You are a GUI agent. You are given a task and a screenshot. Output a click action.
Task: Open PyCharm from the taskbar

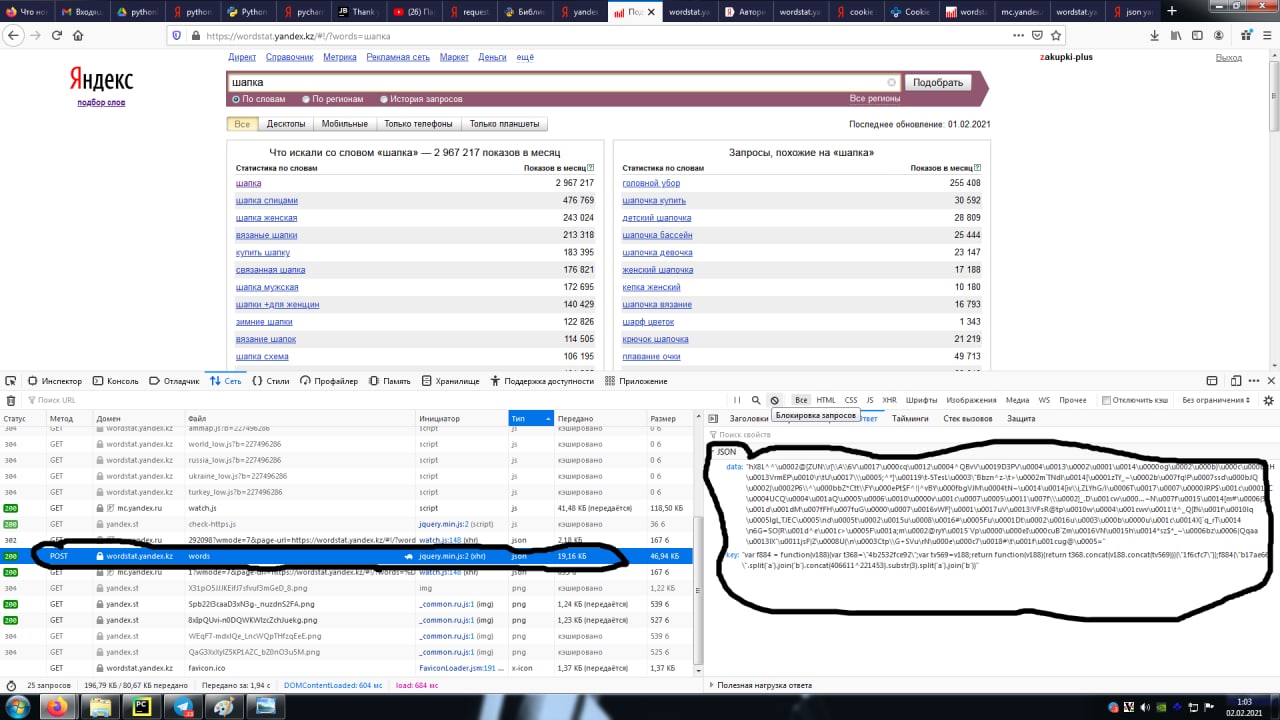point(141,707)
